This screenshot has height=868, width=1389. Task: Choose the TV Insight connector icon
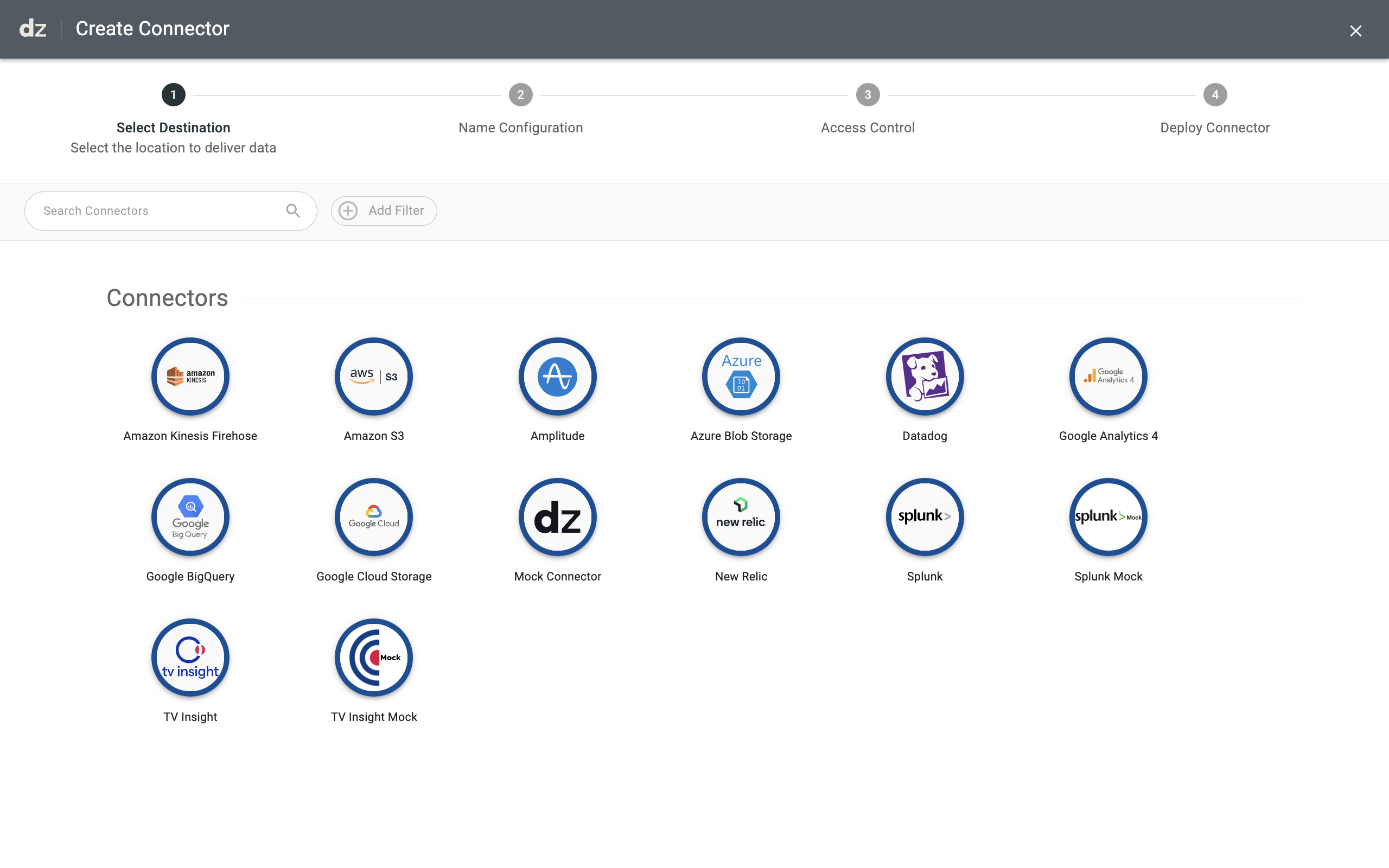point(190,658)
